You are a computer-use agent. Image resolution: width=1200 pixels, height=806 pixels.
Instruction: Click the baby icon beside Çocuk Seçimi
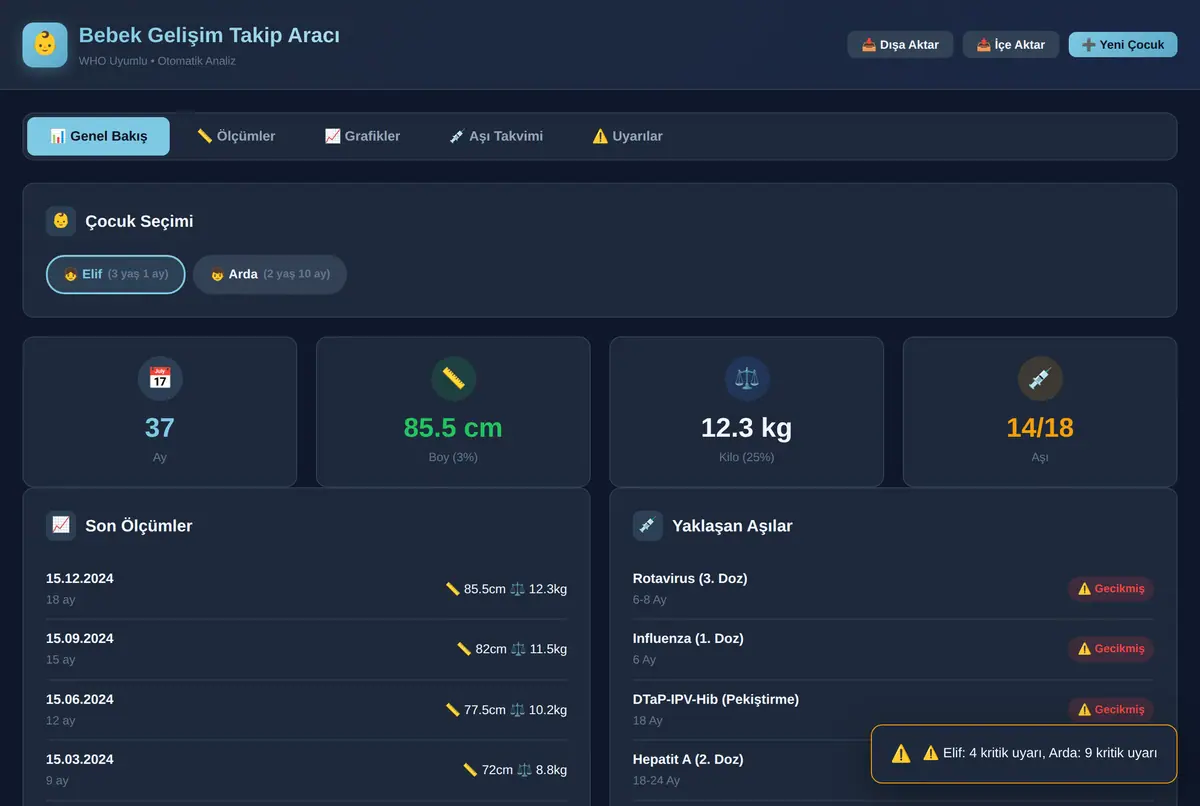61,221
